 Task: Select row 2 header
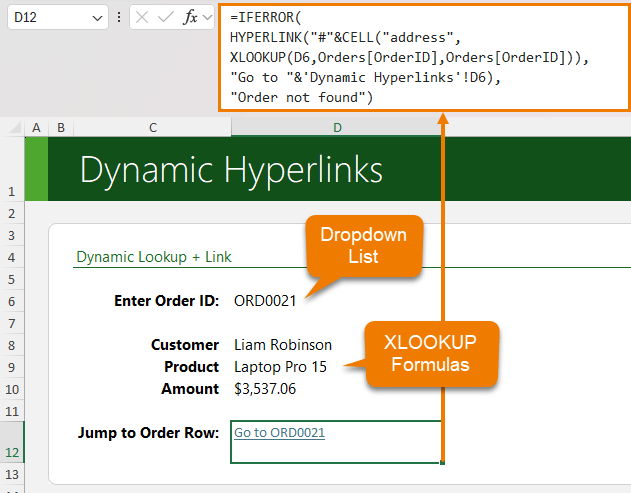click(x=12, y=213)
